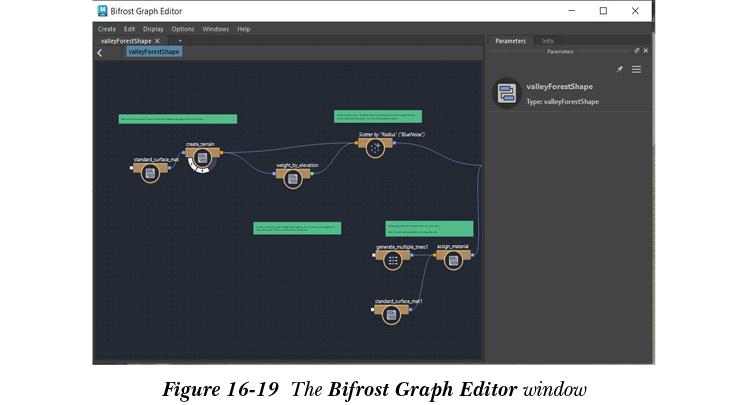Navigate back using the left chevron arrow
The image size is (750, 405).
(x=100, y=53)
